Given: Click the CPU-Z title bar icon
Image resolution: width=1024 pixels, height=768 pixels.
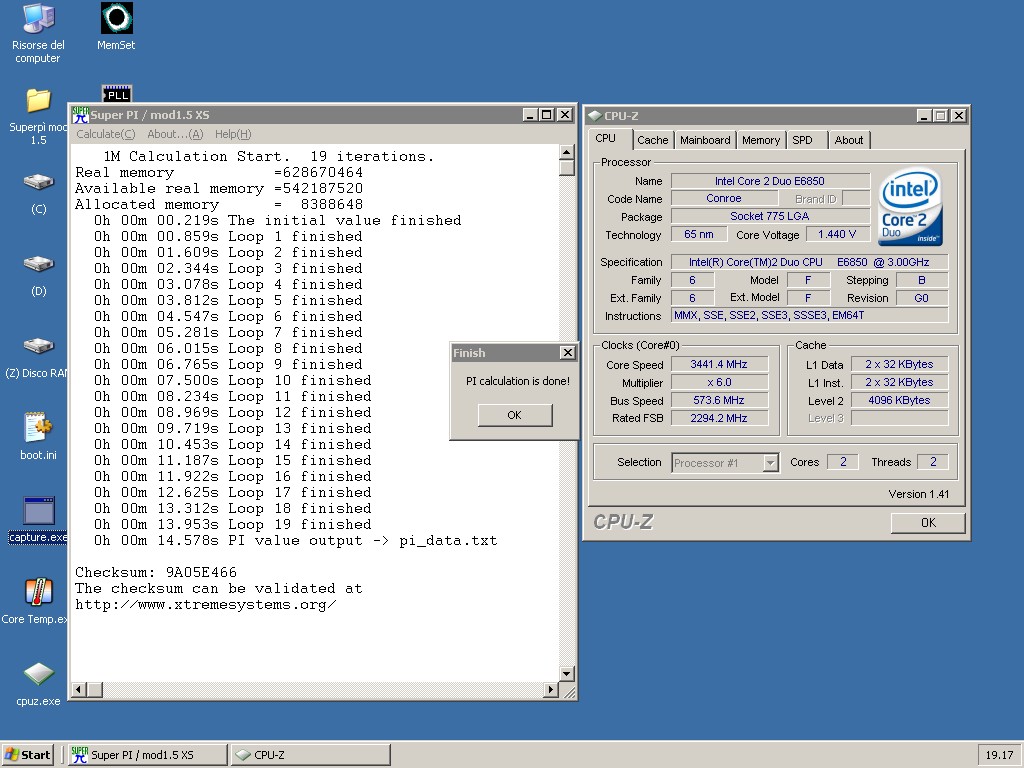Looking at the screenshot, I should tap(594, 116).
